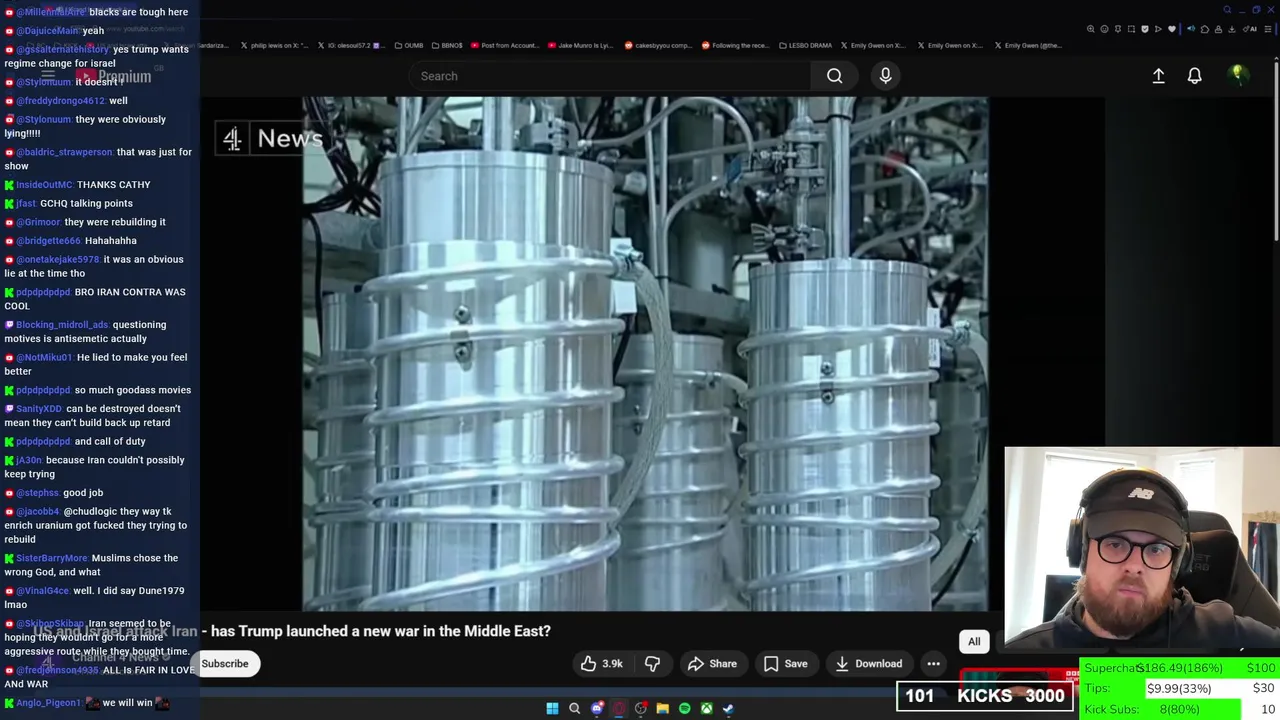
Task: Open the browser AI assistant icon
Action: [x=1250, y=29]
